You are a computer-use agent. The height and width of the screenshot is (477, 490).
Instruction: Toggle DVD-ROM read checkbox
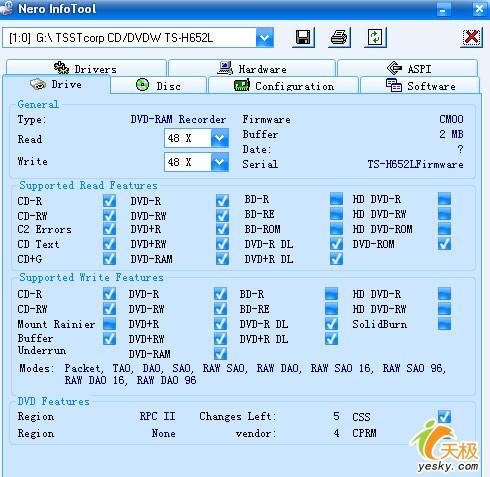coord(444,244)
